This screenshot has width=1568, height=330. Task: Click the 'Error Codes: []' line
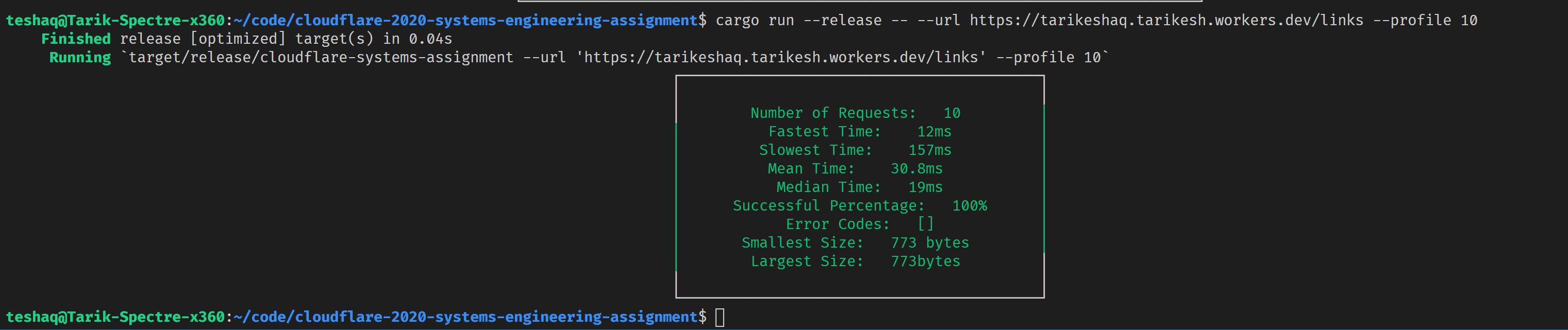click(x=859, y=224)
